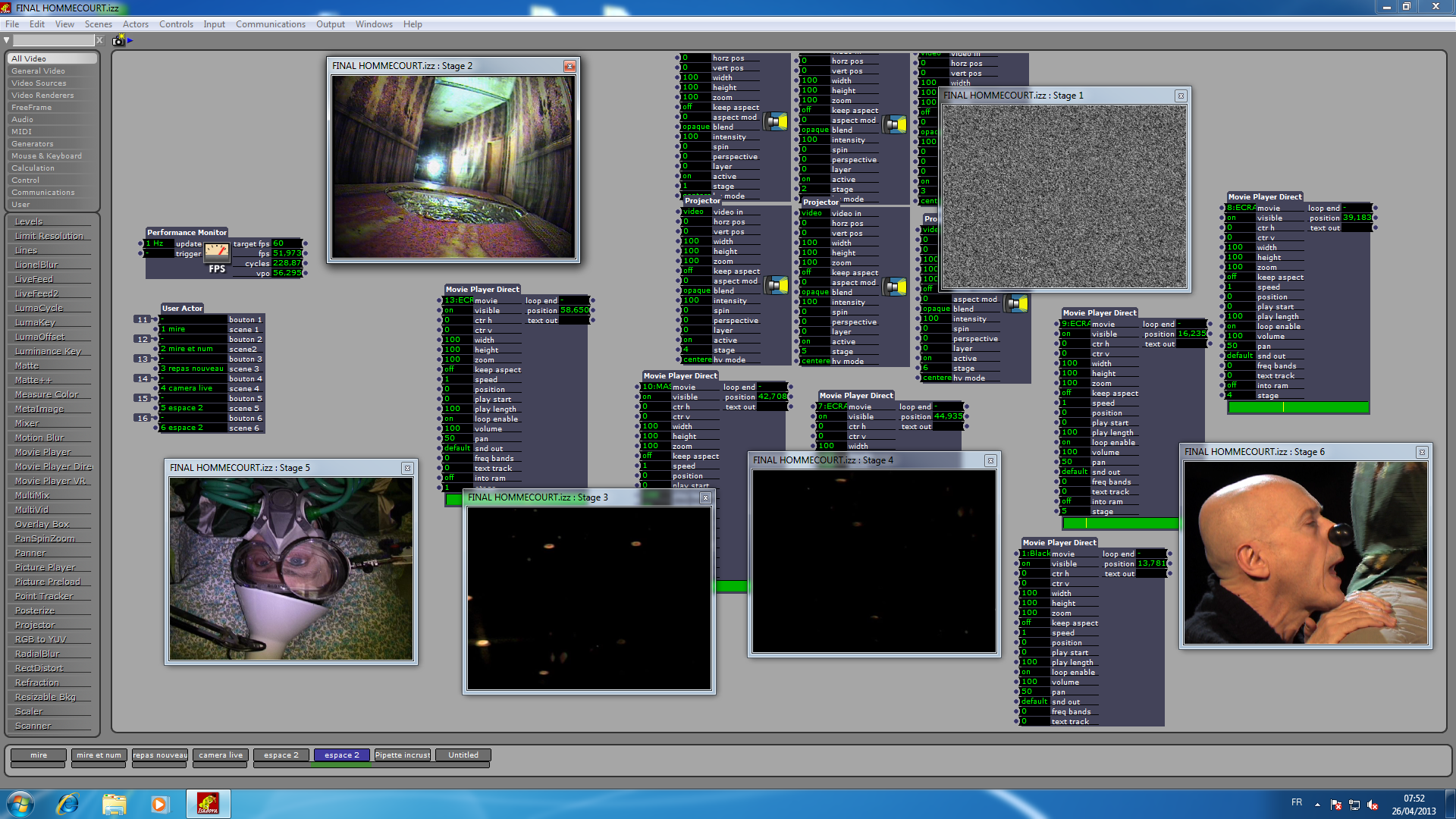Activate the mire scene button
The image size is (1456, 819).
tap(39, 755)
